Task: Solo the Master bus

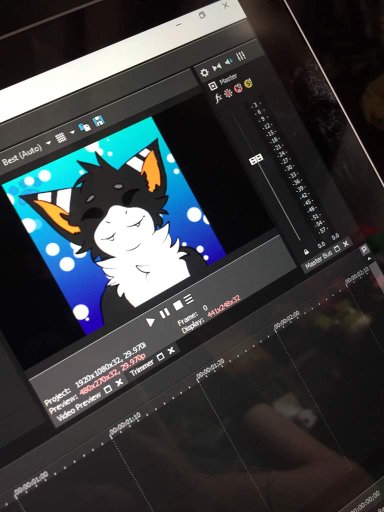Action: 248,84
